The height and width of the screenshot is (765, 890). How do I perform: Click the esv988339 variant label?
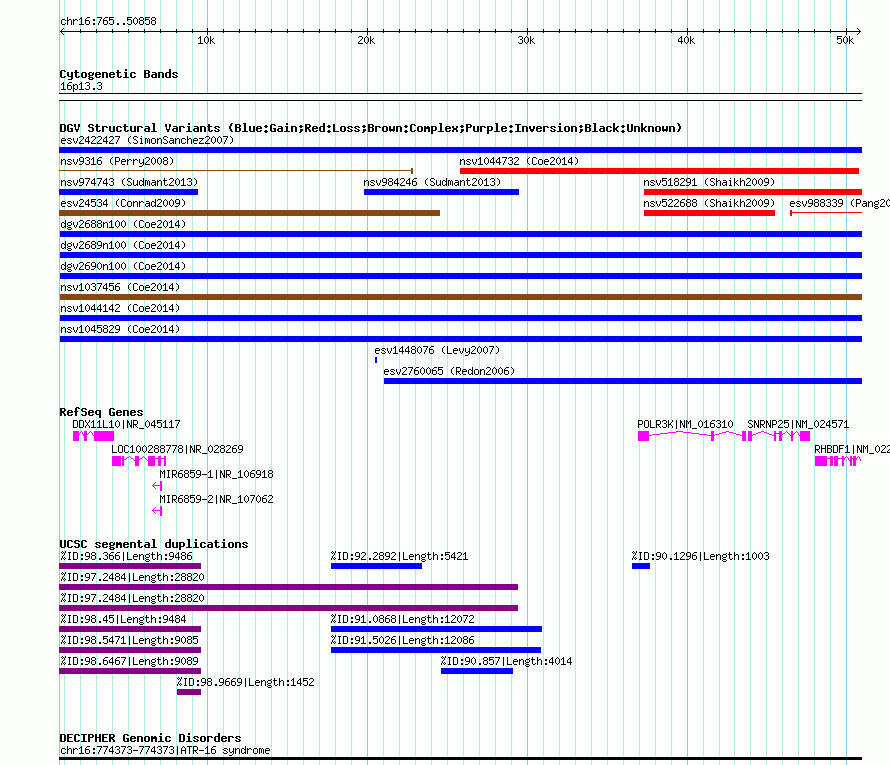click(x=839, y=203)
